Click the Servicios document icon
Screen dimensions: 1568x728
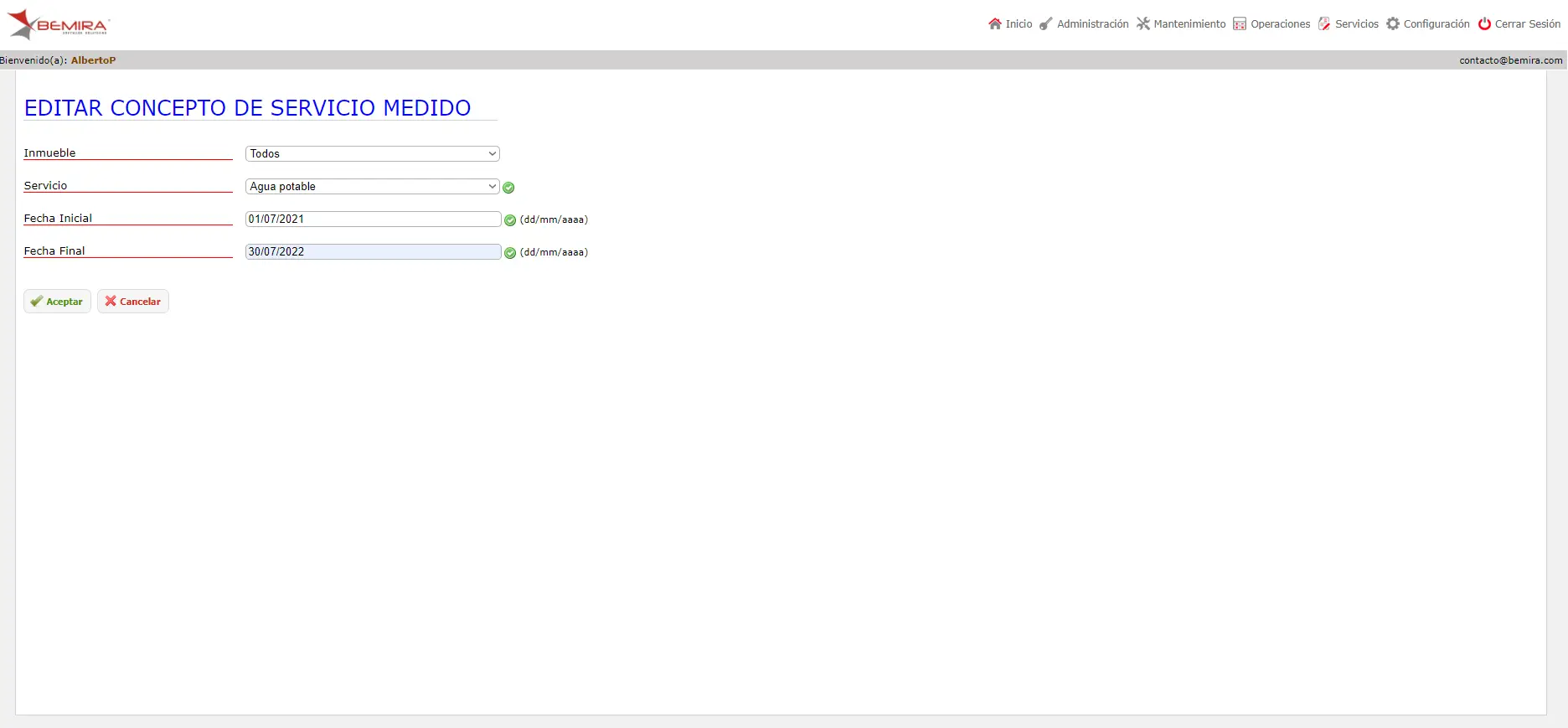pyautogui.click(x=1324, y=23)
